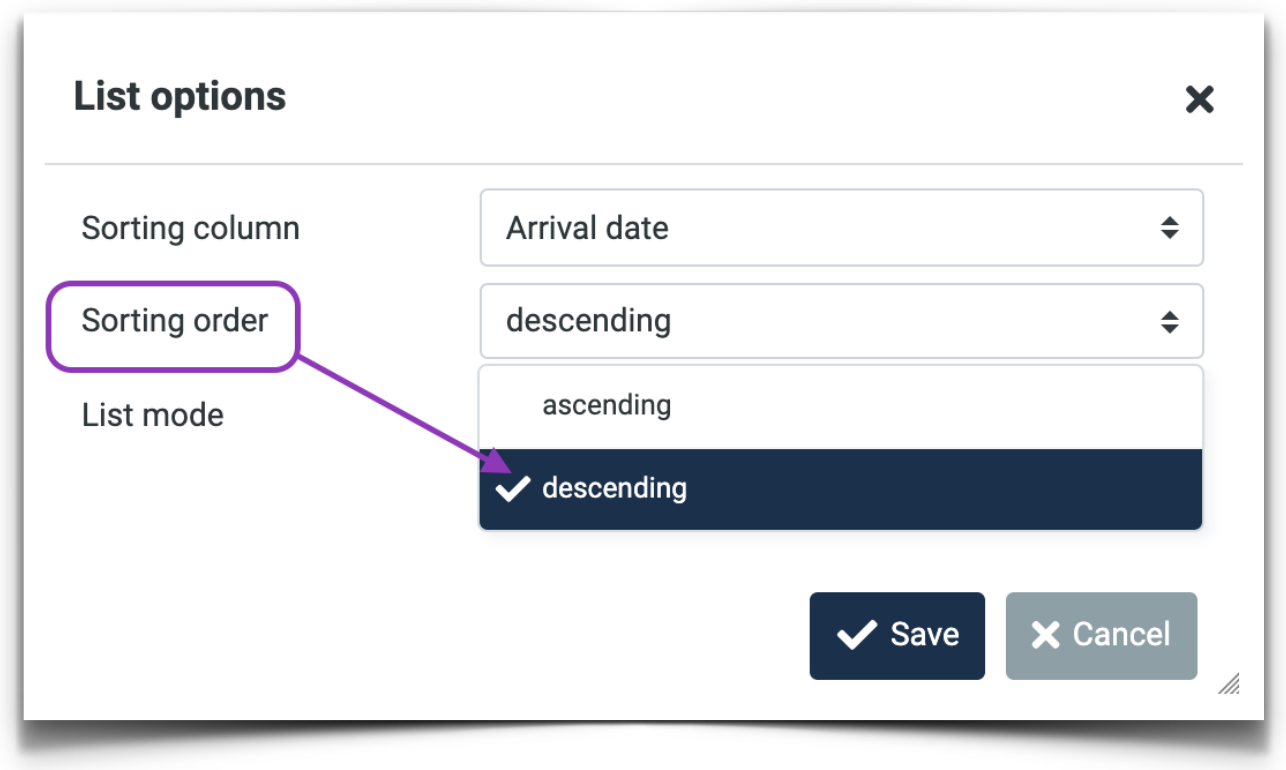1286x770 pixels.
Task: Click the Arrival date value text
Action: click(x=587, y=228)
